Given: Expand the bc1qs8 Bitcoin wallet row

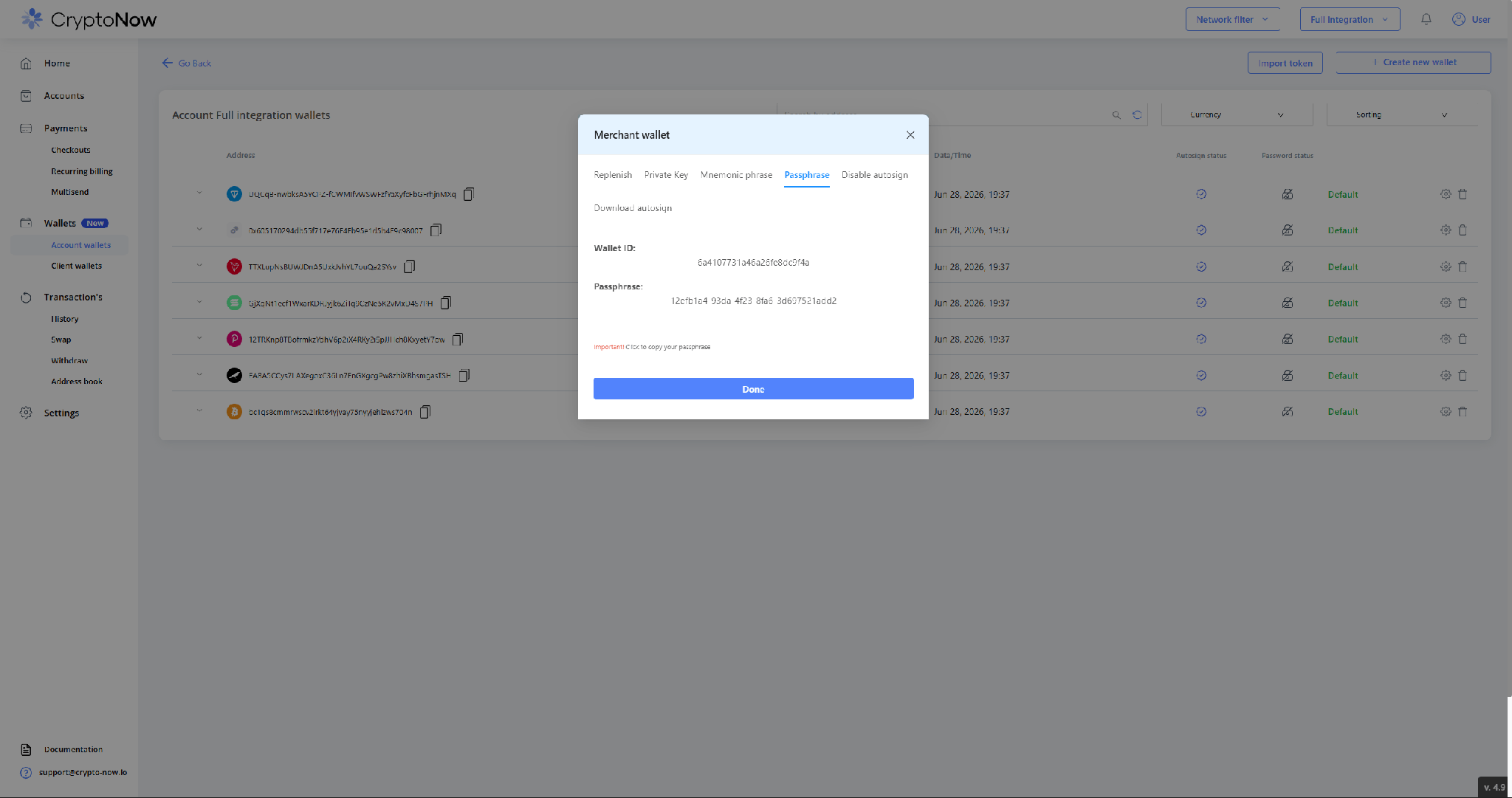Looking at the screenshot, I should pos(199,411).
